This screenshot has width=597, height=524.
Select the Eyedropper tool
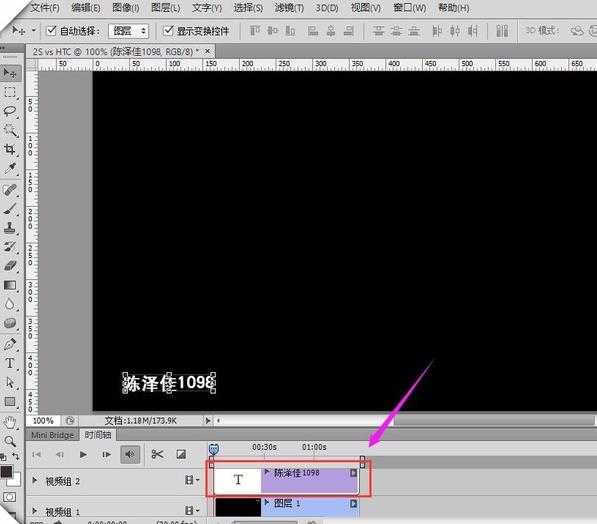coord(10,168)
